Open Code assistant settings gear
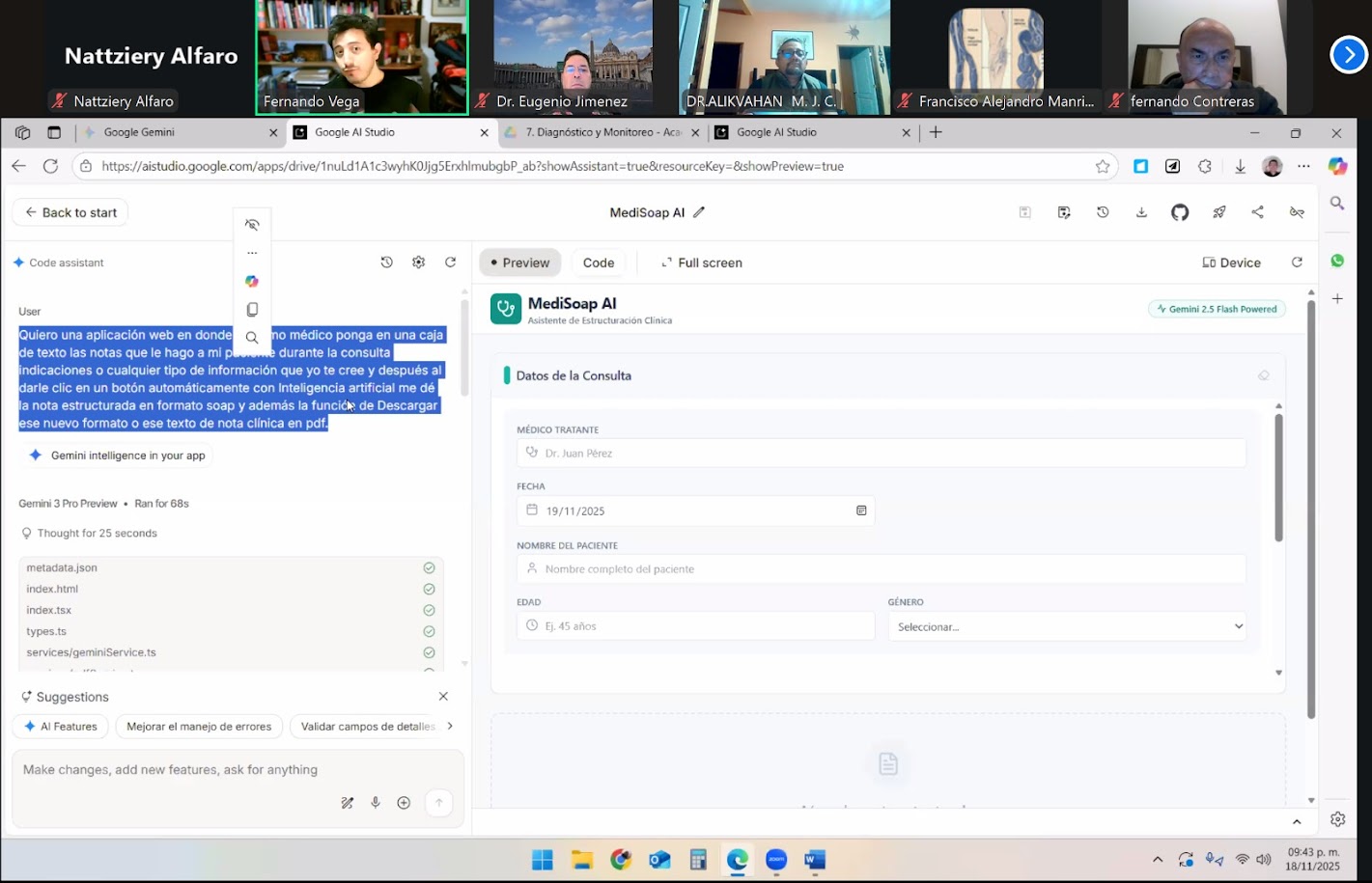 pos(418,262)
